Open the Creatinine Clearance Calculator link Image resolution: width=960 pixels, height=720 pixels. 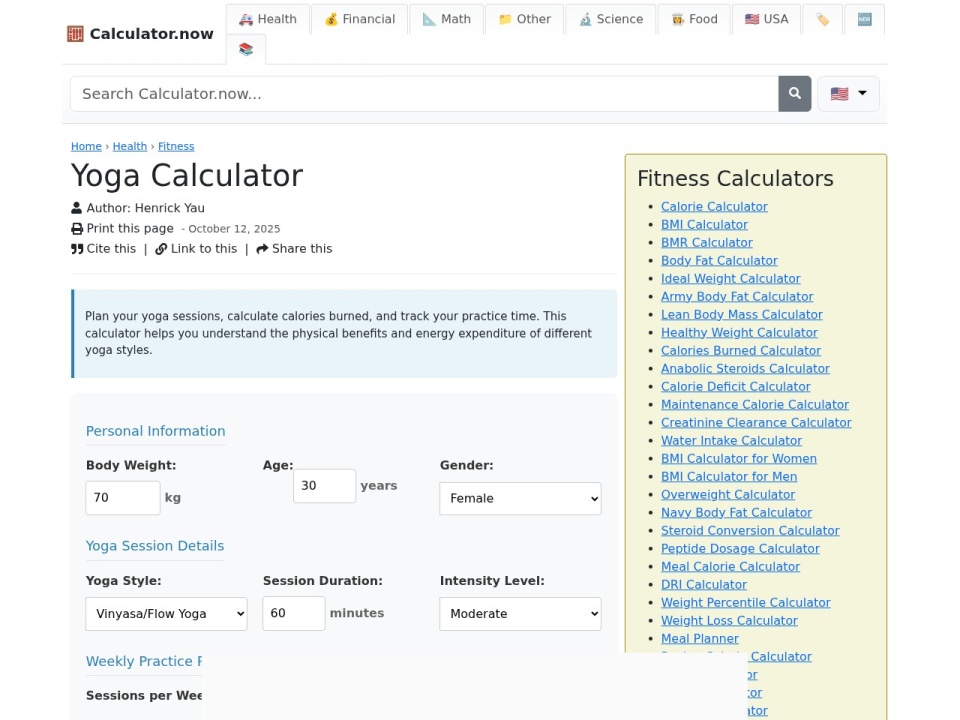(x=756, y=422)
